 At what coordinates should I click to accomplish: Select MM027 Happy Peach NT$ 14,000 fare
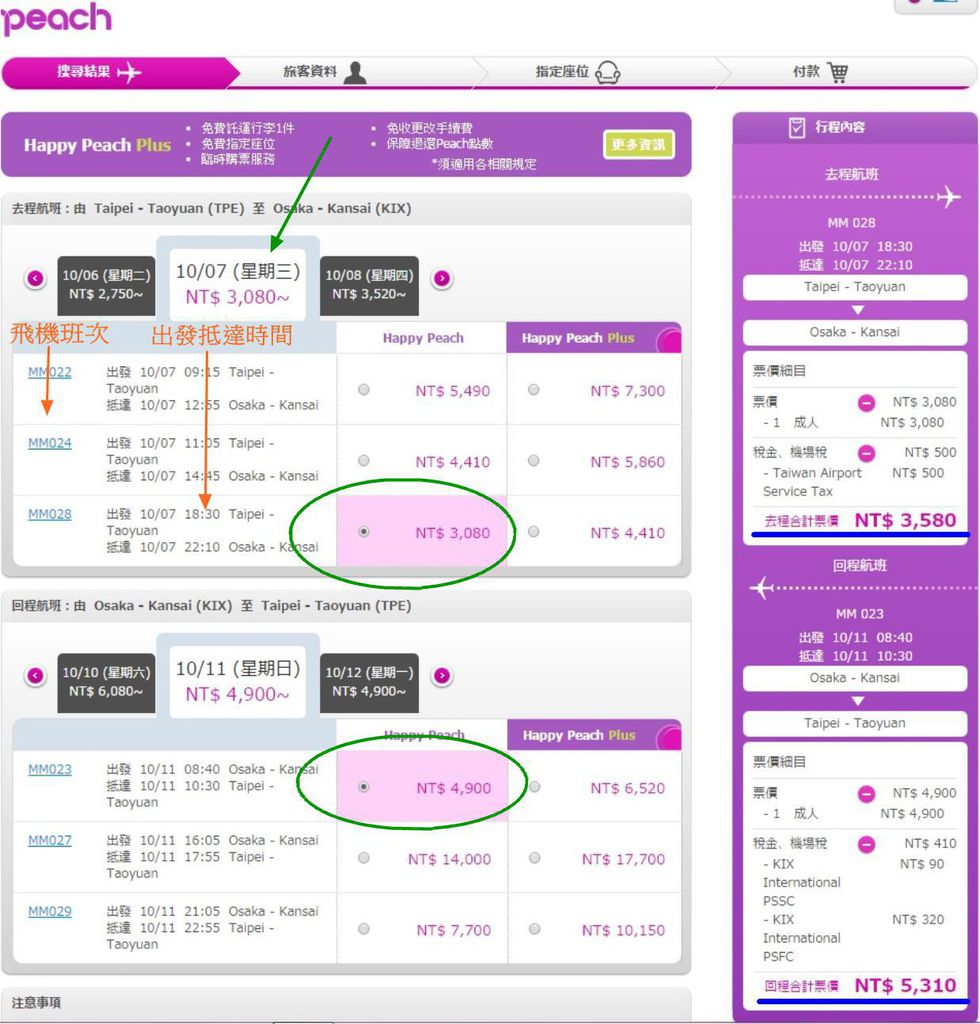point(364,858)
